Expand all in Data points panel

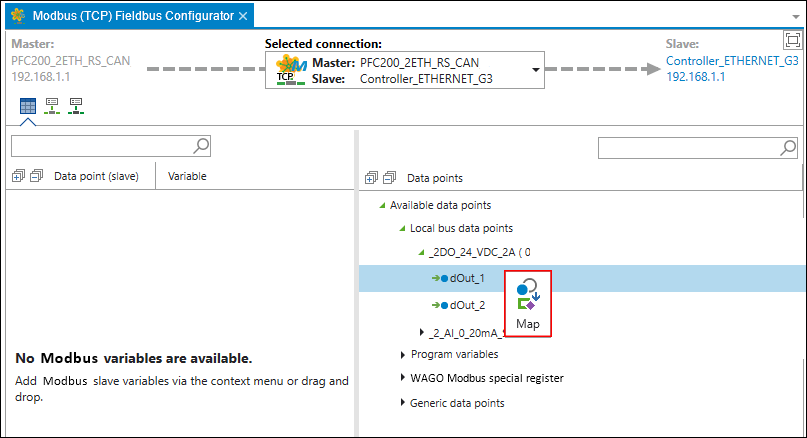pyautogui.click(x=371, y=178)
